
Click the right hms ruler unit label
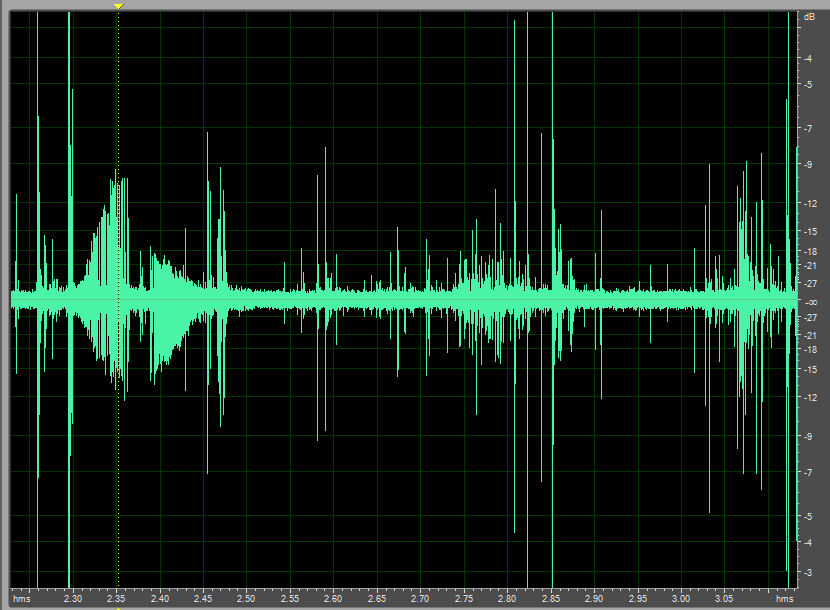784,599
